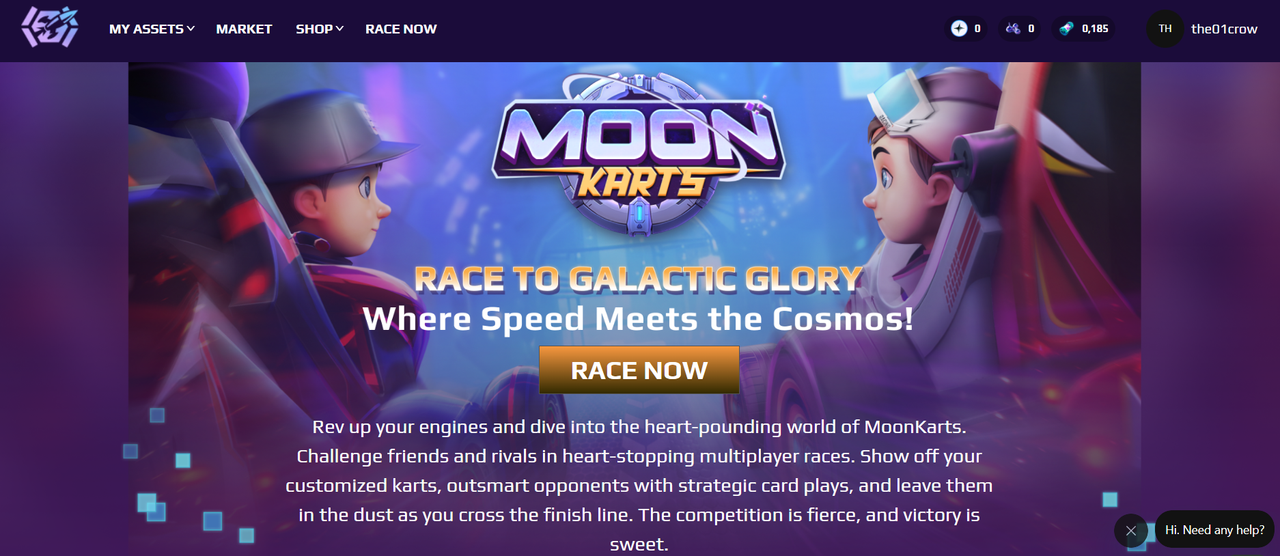Open the SHOP menu label

[x=314, y=29]
